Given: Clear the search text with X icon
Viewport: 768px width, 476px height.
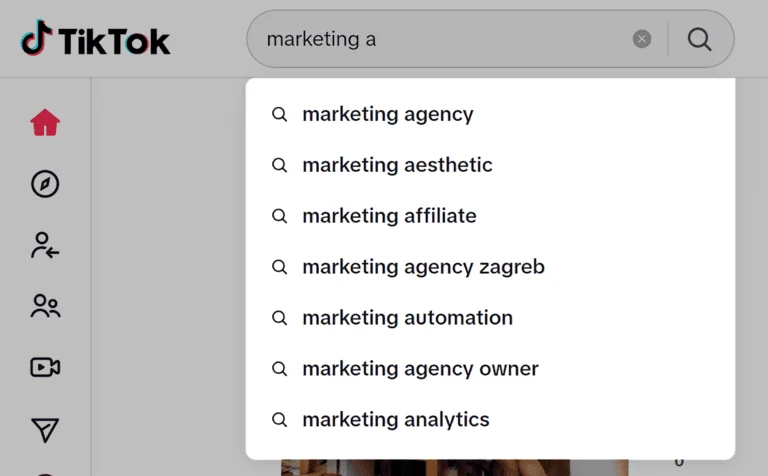Looking at the screenshot, I should (642, 39).
